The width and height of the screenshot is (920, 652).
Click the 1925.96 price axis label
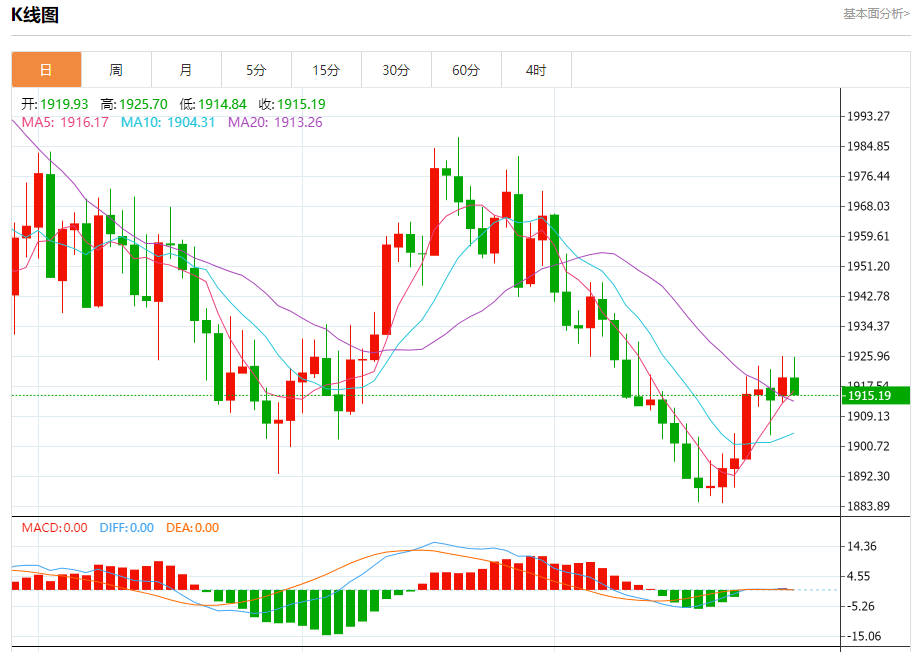[x=868, y=356]
